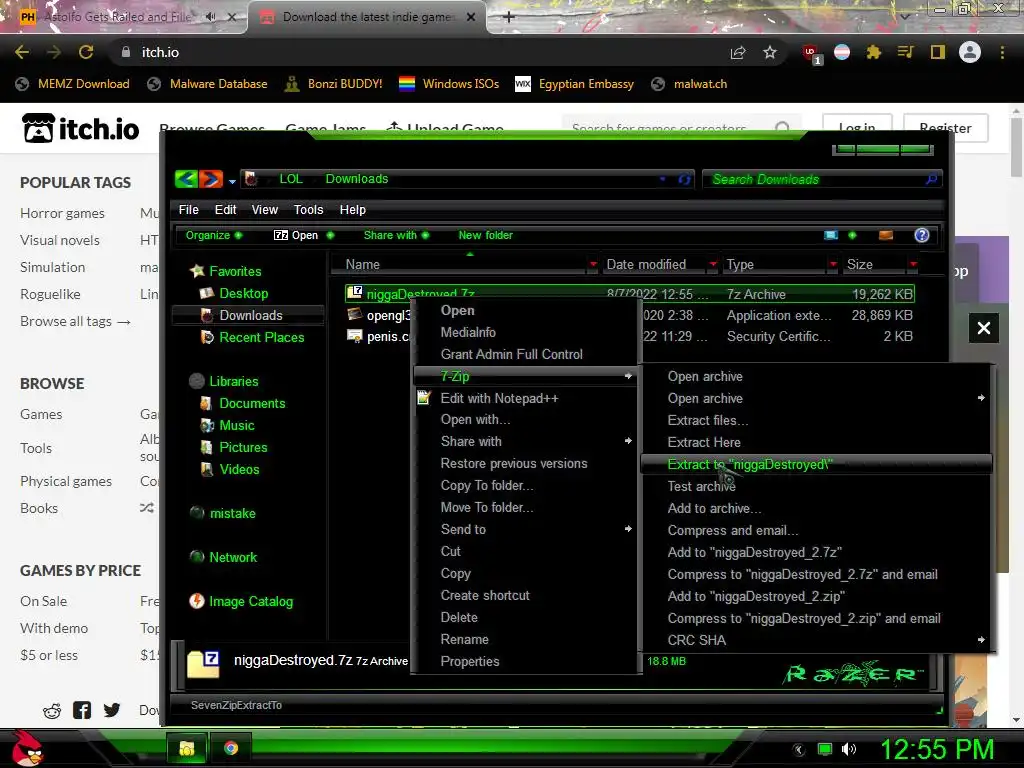
Task: Click the taskbar volume speaker icon
Action: (849, 749)
